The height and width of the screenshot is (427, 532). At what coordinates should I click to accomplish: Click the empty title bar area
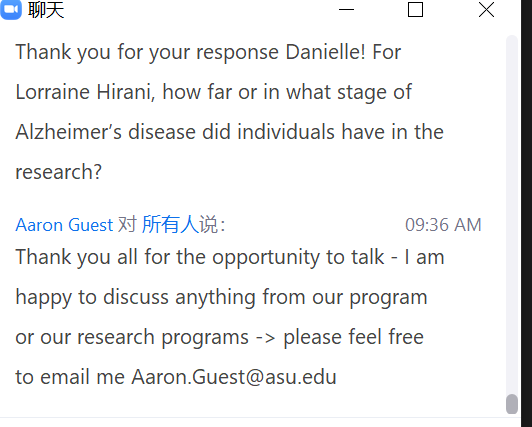click(x=200, y=9)
